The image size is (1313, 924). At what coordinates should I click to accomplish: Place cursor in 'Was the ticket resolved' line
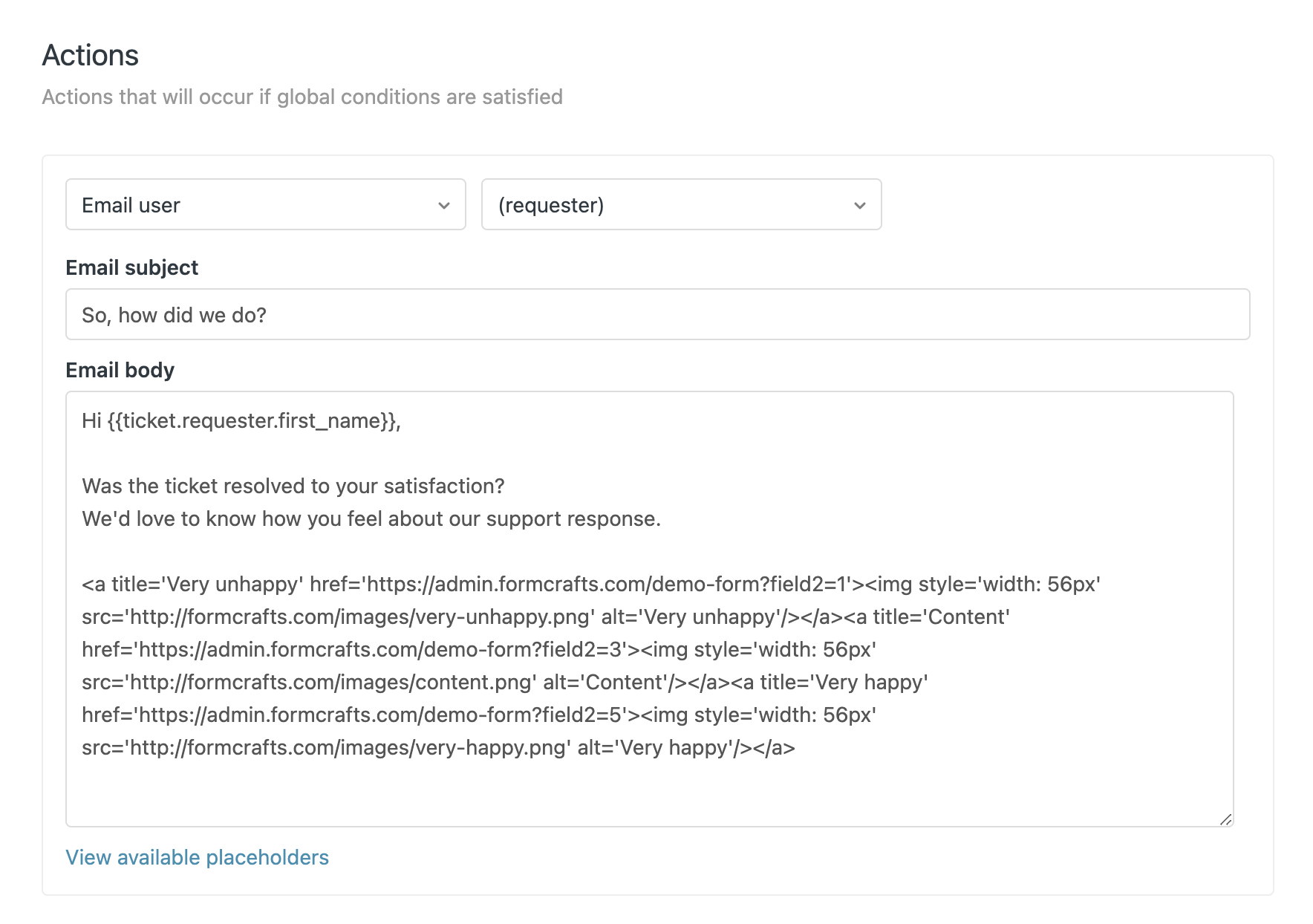(x=293, y=486)
